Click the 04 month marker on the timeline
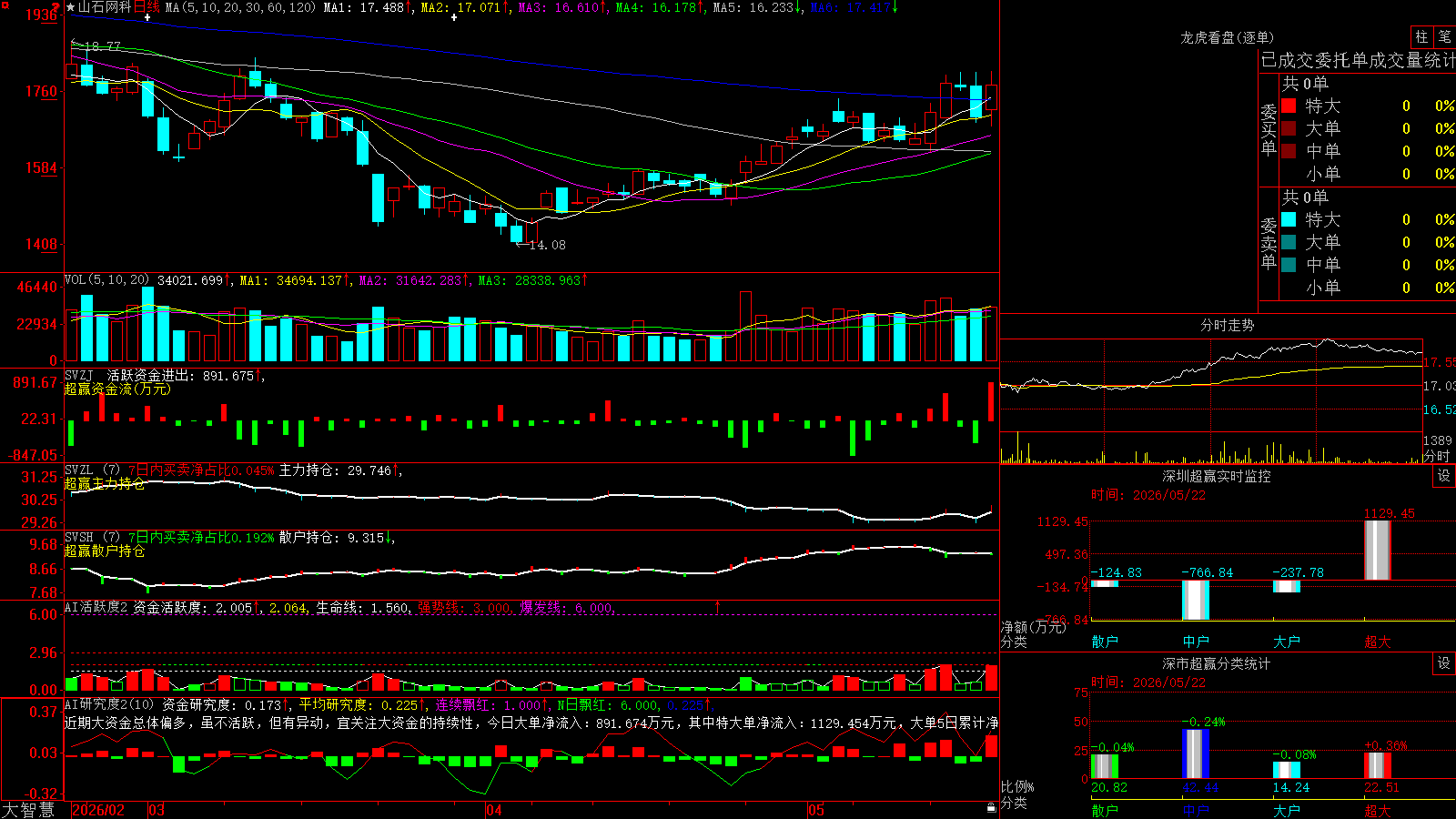Image resolution: width=1456 pixels, height=819 pixels. [x=494, y=810]
